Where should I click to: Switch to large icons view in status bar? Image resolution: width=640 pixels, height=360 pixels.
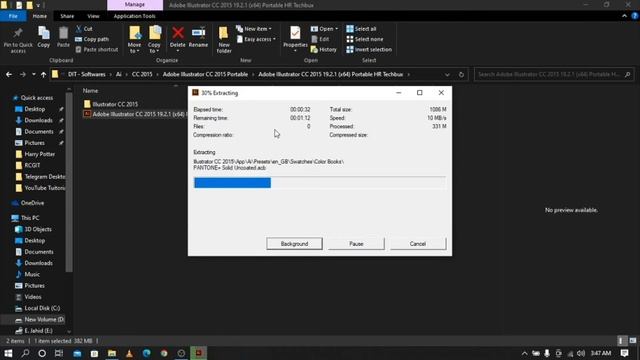tap(632, 341)
